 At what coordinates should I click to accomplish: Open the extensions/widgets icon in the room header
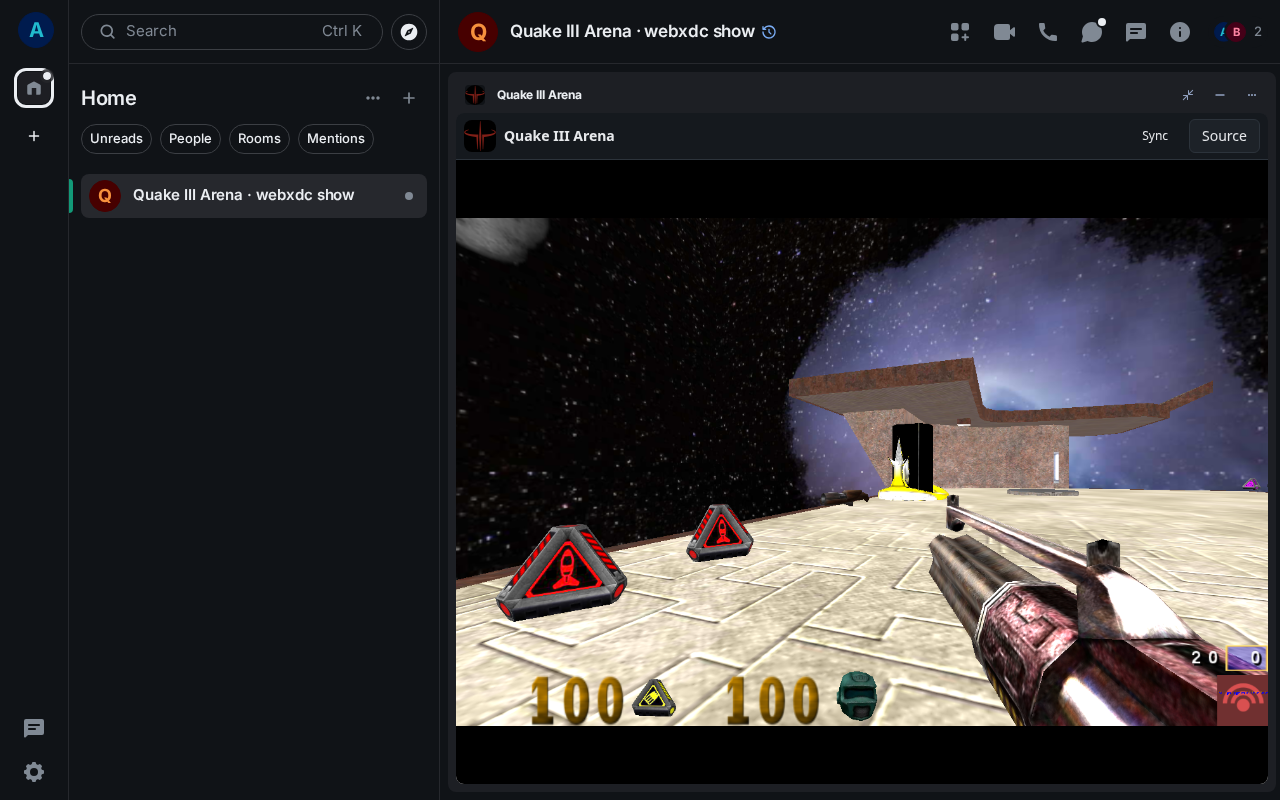click(x=960, y=32)
